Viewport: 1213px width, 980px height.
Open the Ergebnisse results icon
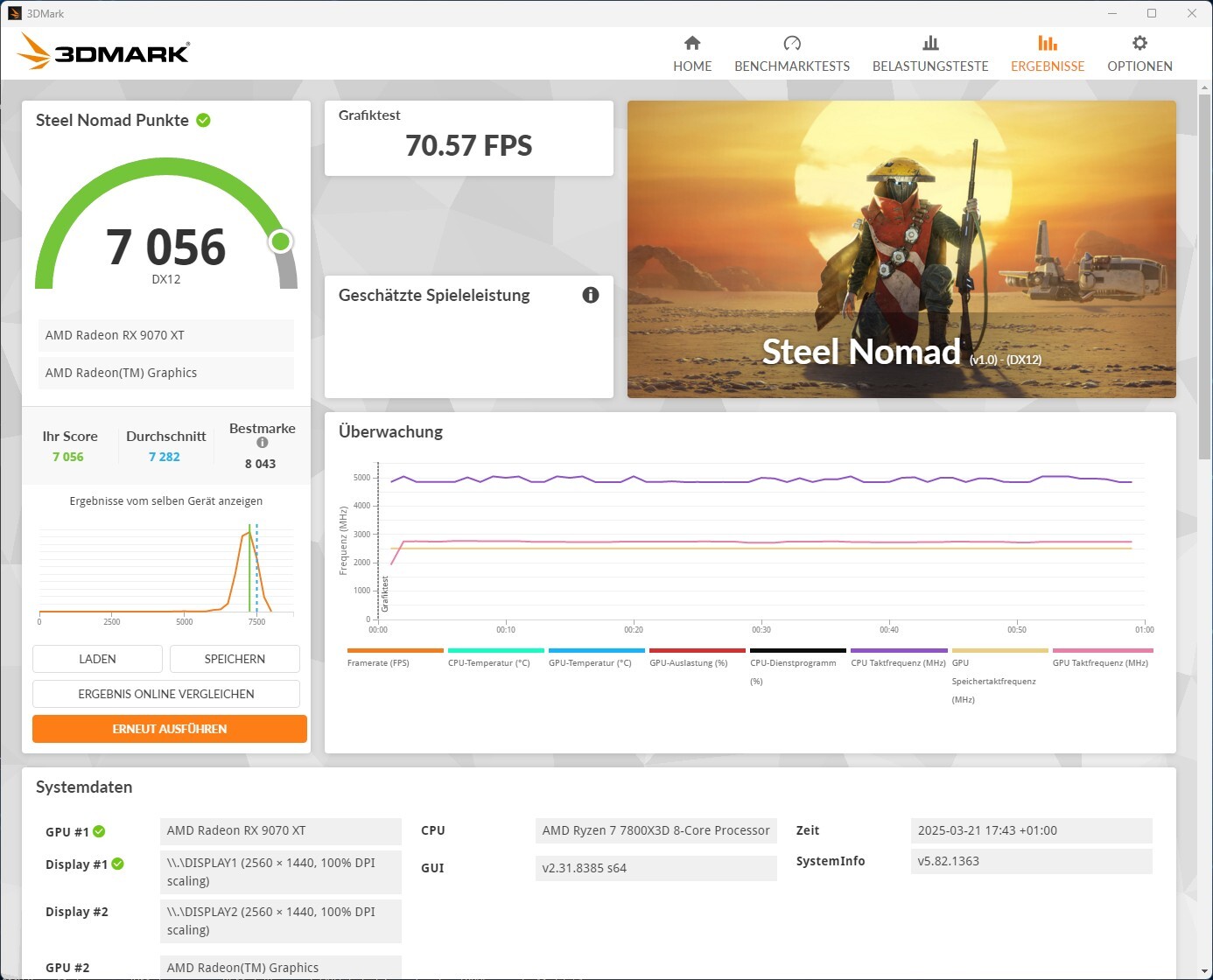(x=1048, y=43)
